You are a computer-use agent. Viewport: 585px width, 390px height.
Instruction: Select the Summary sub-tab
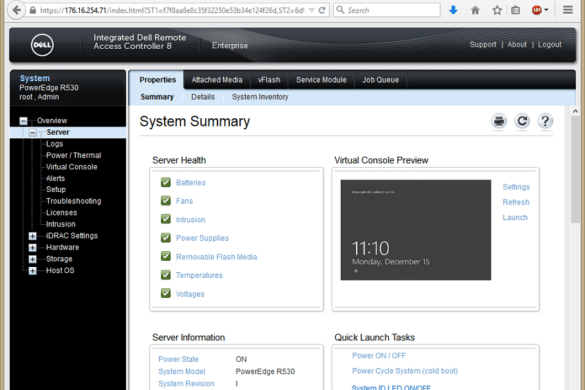[x=157, y=97]
